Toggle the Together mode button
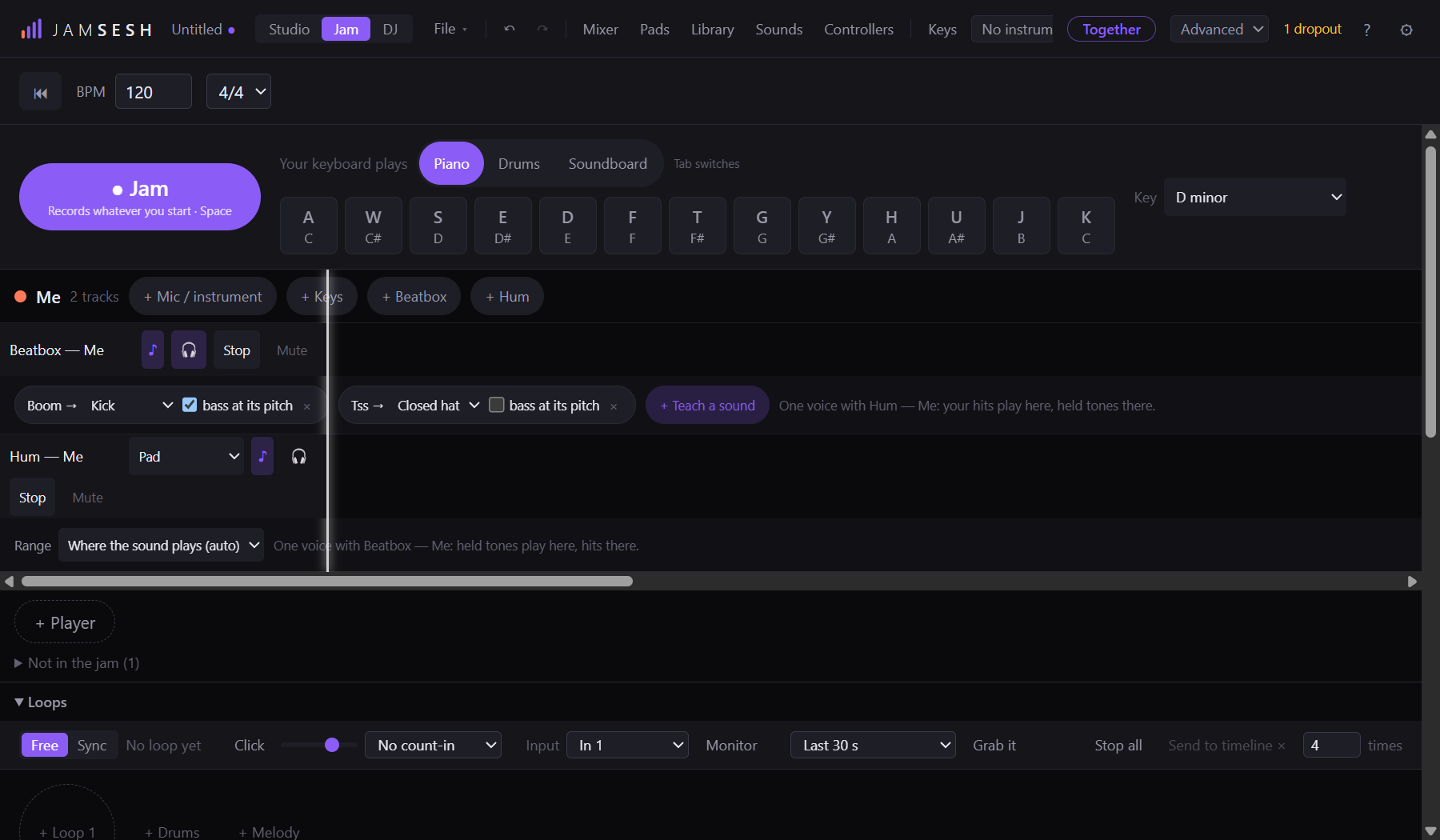 (1111, 30)
